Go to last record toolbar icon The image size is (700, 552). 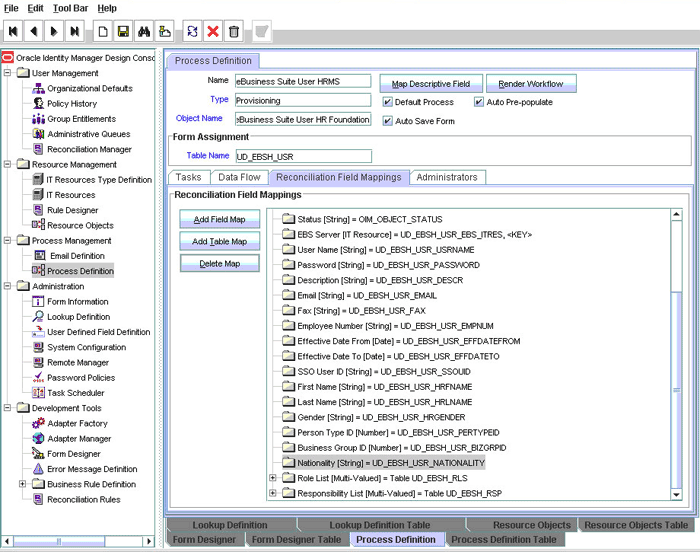click(x=75, y=31)
